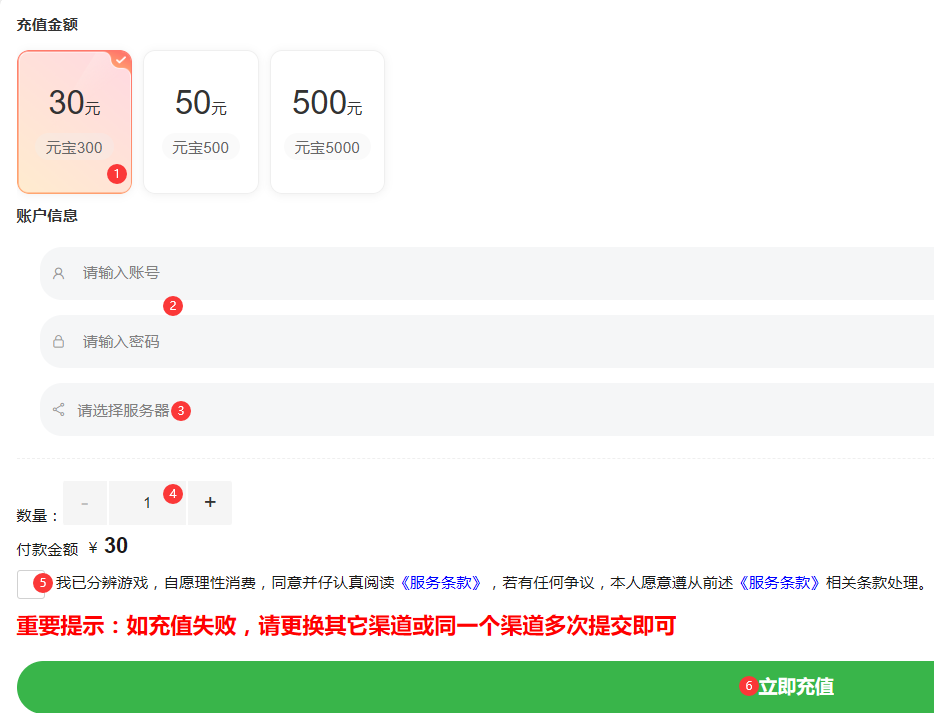The height and width of the screenshot is (713, 934).
Task: Pick the 500元 元宝5000 option
Action: pyautogui.click(x=327, y=122)
